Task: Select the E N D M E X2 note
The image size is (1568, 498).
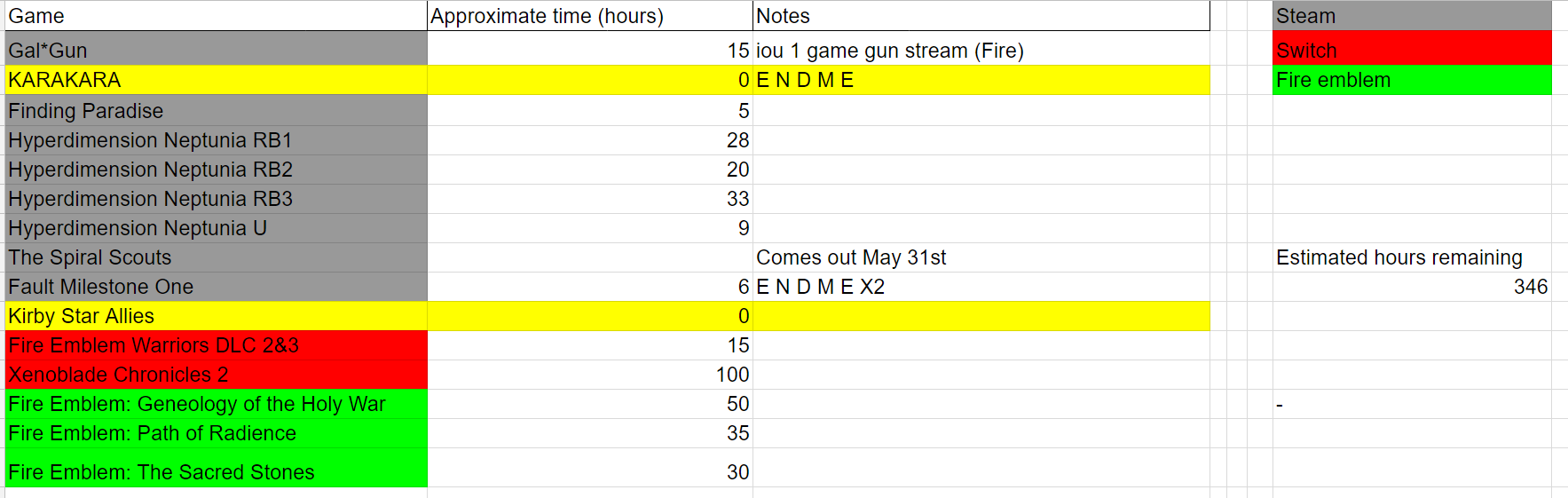Action: pyautogui.click(x=820, y=287)
